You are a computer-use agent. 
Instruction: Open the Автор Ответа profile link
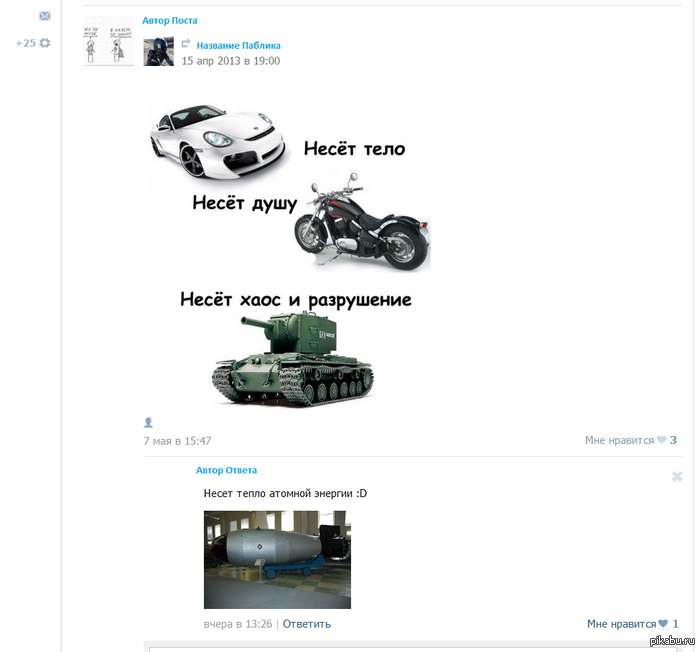click(x=226, y=470)
